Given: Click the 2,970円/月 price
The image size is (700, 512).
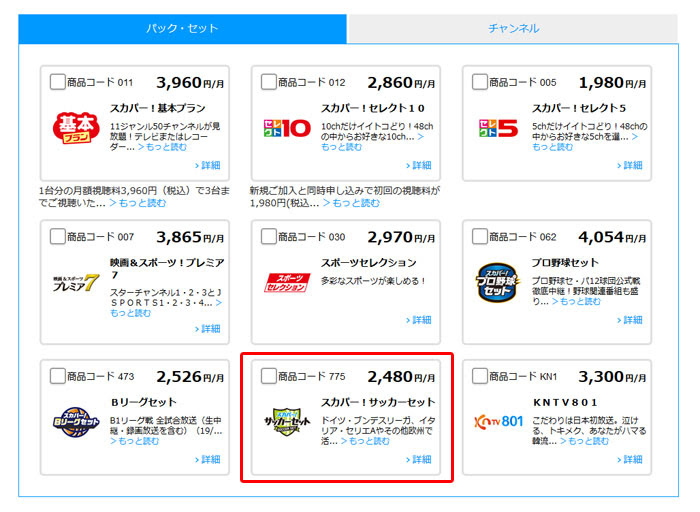Looking at the screenshot, I should click(x=401, y=237).
